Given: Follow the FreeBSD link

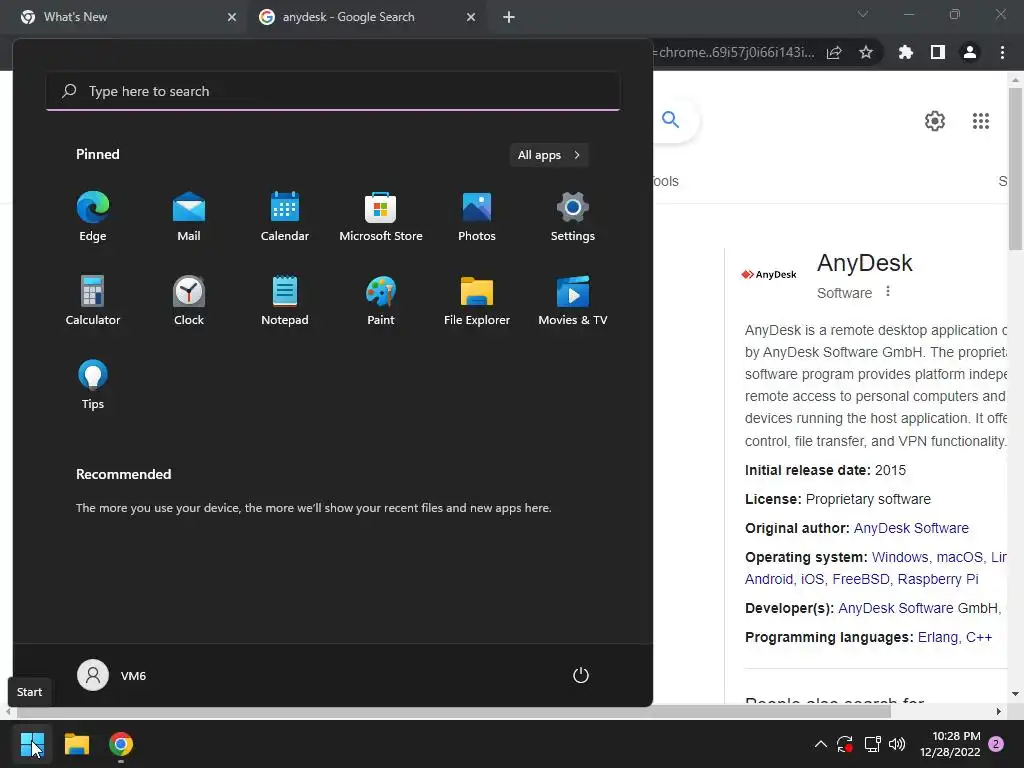Looking at the screenshot, I should point(861,579).
